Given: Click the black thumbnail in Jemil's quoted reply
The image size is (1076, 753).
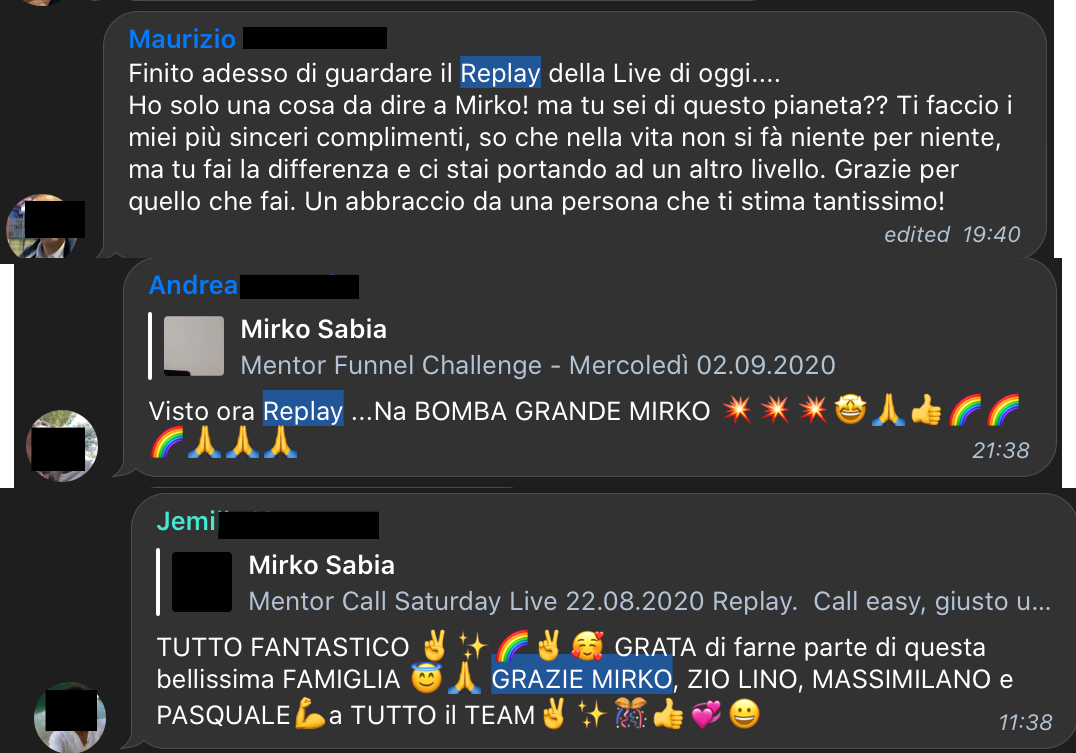Looking at the screenshot, I should coord(202,582).
